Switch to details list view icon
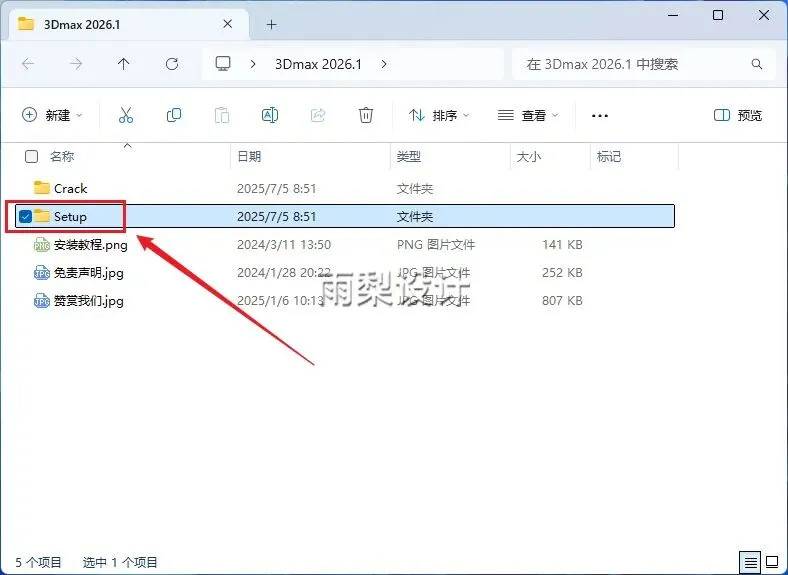The width and height of the screenshot is (788, 575). coord(750,562)
